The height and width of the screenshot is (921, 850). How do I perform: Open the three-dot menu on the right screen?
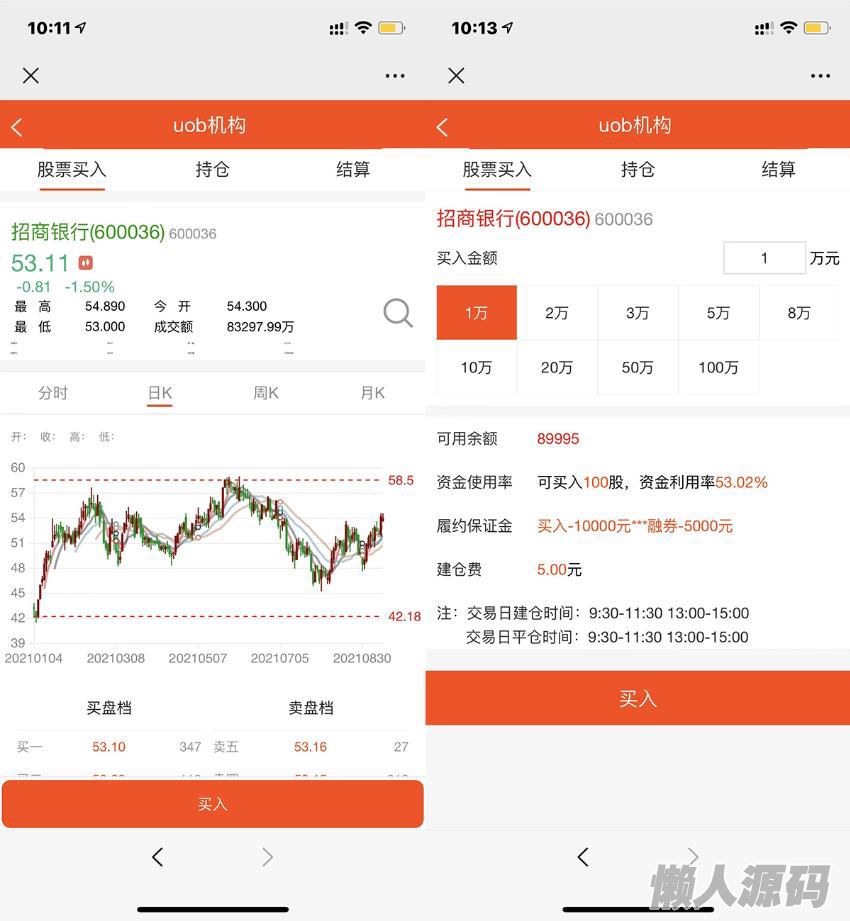coord(820,76)
